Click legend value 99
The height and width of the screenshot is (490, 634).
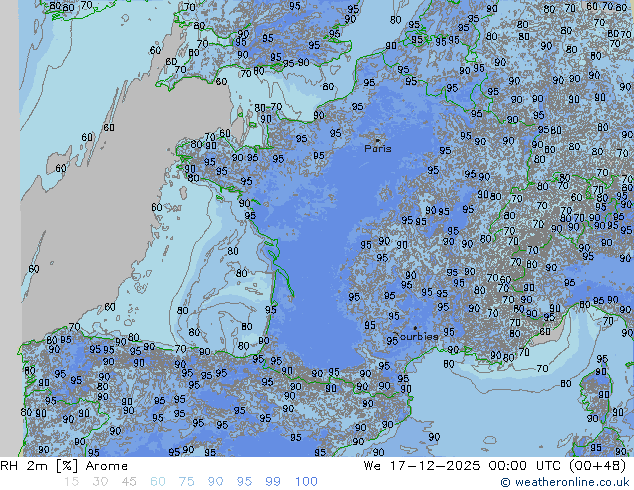point(273,482)
